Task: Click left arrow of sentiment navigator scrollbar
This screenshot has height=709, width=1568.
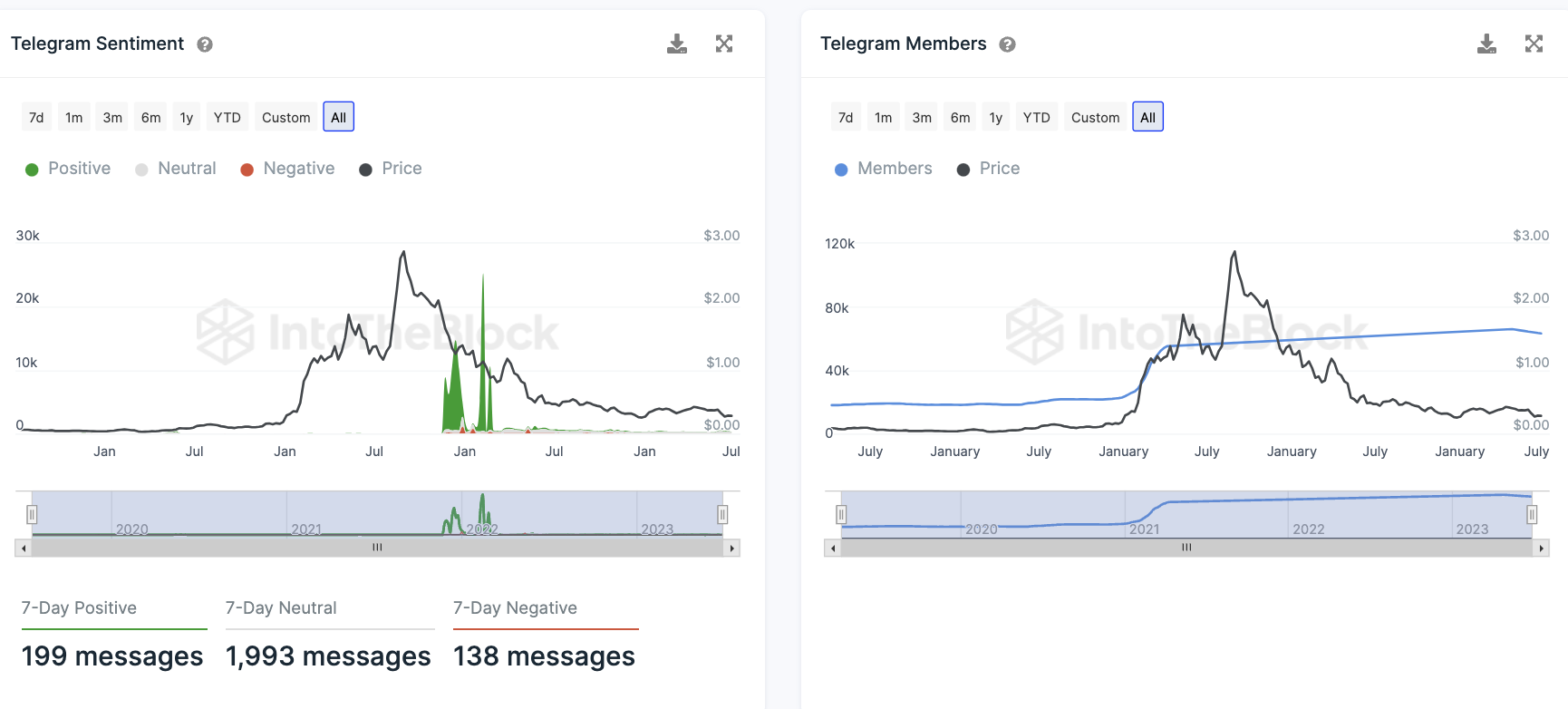Action: point(24,548)
